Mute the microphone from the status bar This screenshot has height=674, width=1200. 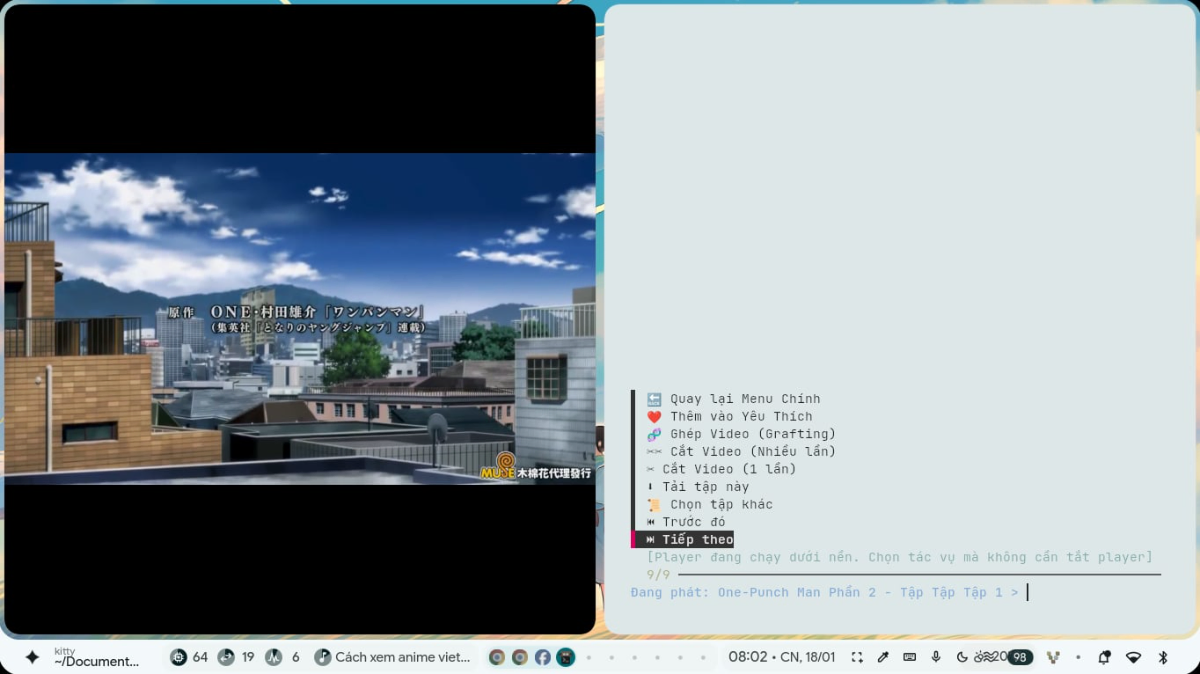[x=935, y=657]
